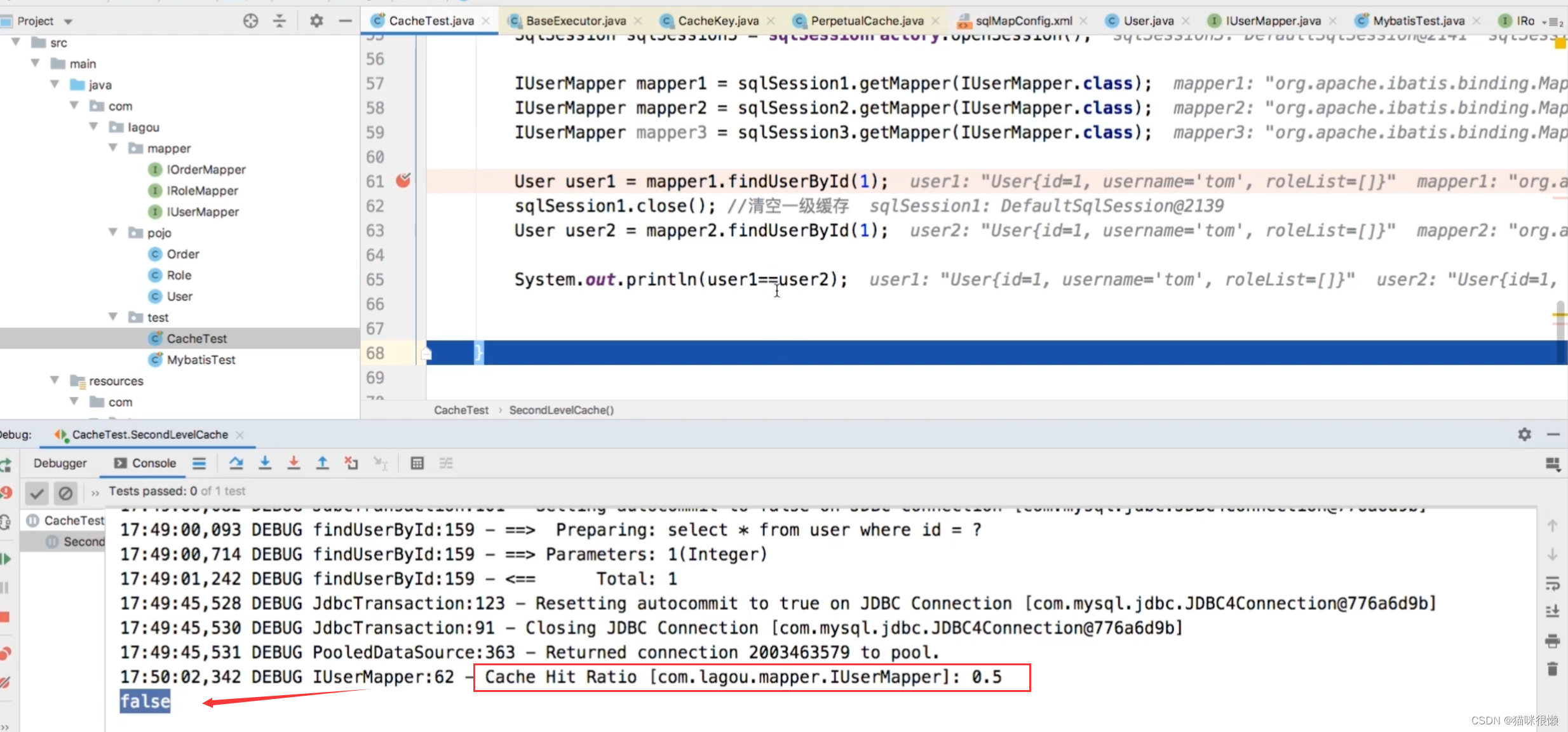This screenshot has width=1568, height=732.
Task: Collapse the main folder
Action: click(x=36, y=64)
